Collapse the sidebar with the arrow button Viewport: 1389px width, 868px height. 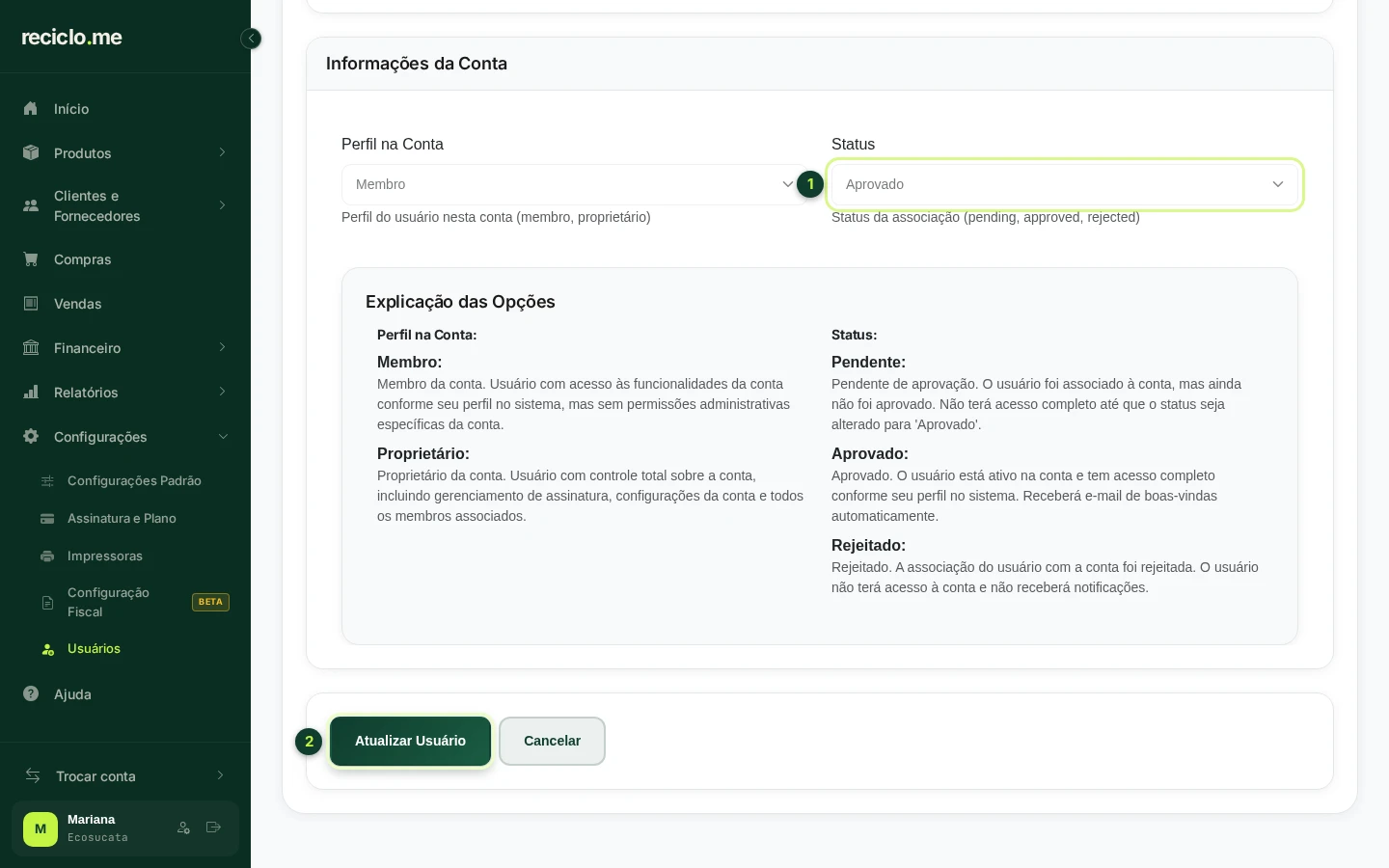click(x=251, y=39)
